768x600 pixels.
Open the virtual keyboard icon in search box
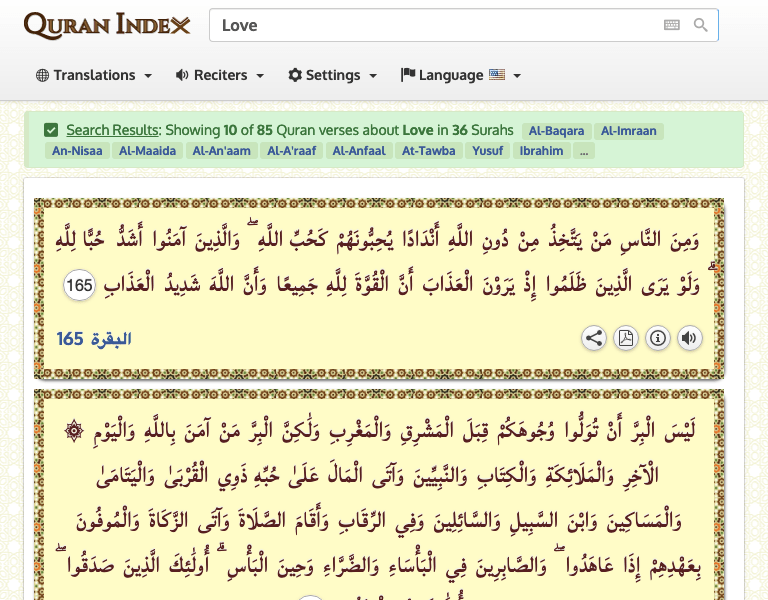[672, 25]
